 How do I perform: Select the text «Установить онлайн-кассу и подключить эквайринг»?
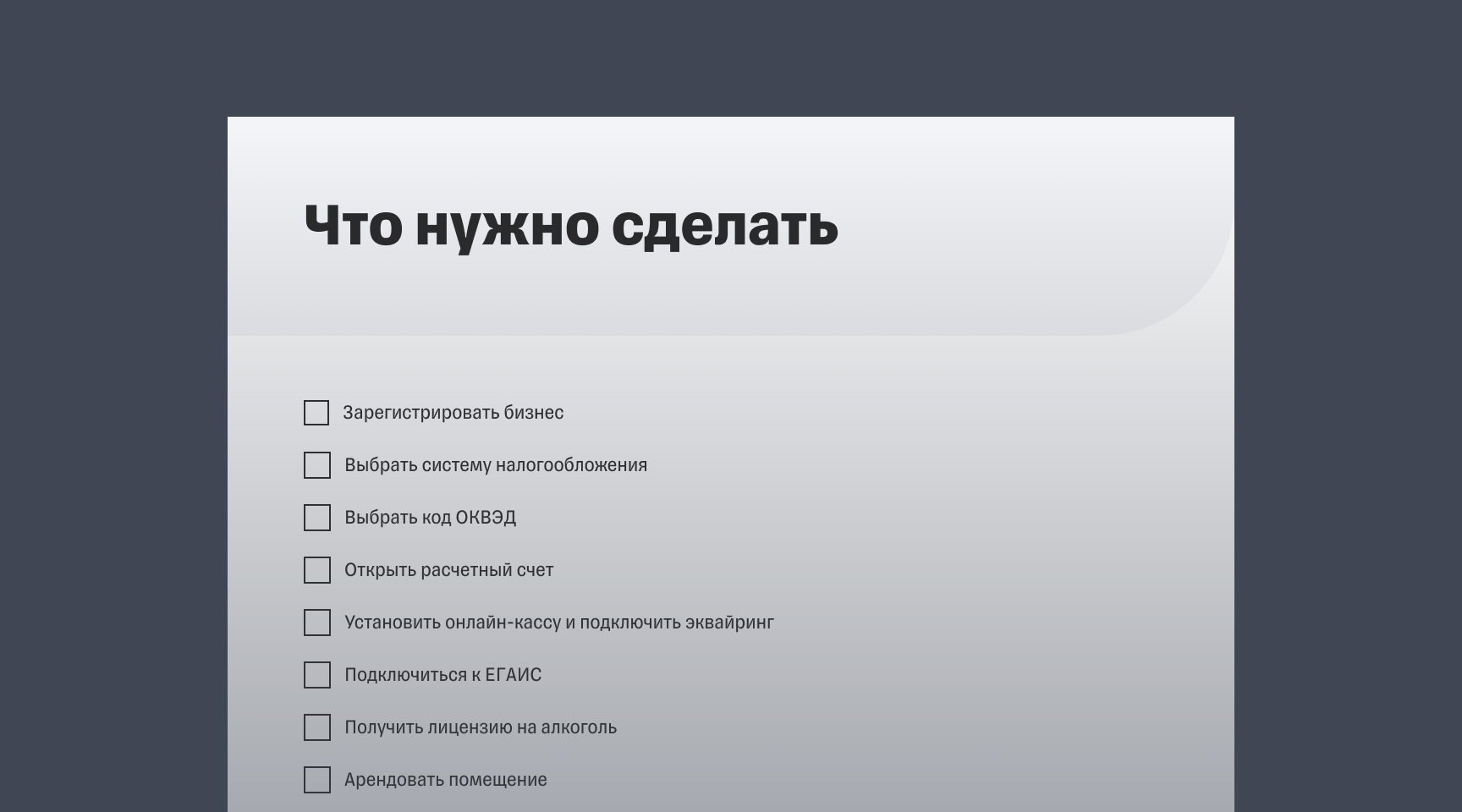560,623
